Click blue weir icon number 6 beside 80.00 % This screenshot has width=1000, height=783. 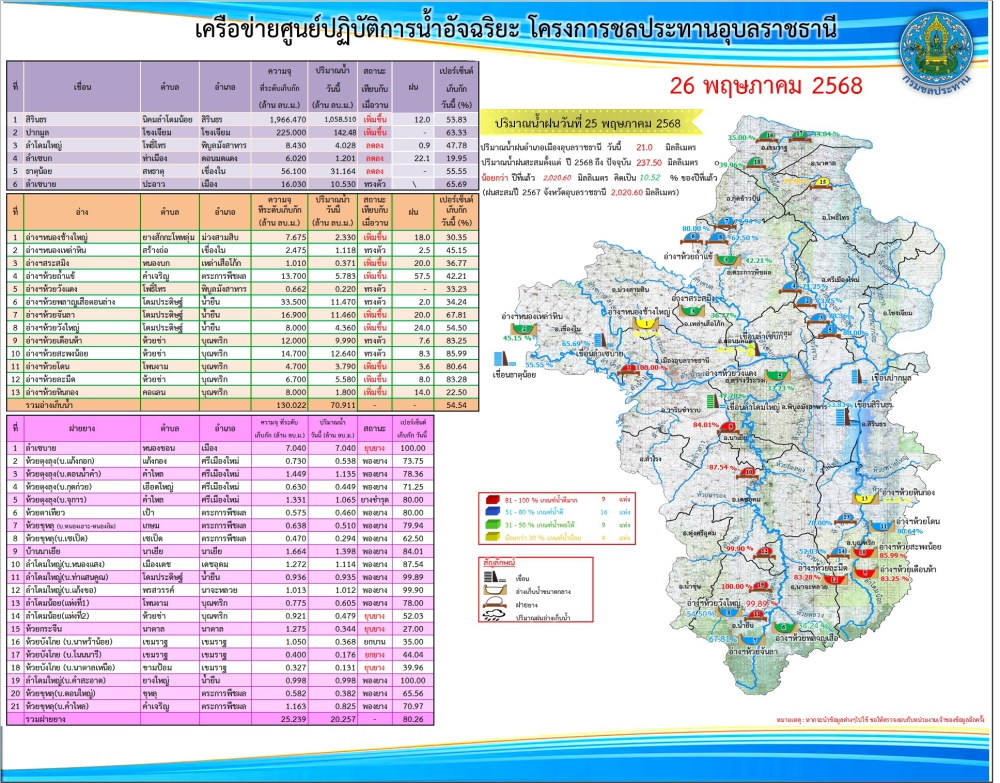tap(693, 237)
